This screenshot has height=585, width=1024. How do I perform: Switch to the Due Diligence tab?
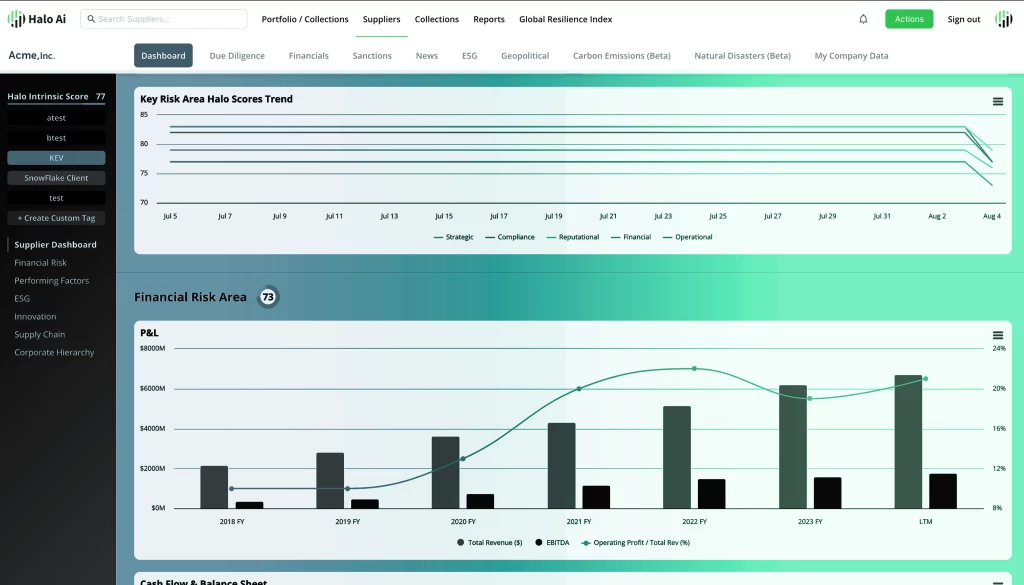[237, 56]
